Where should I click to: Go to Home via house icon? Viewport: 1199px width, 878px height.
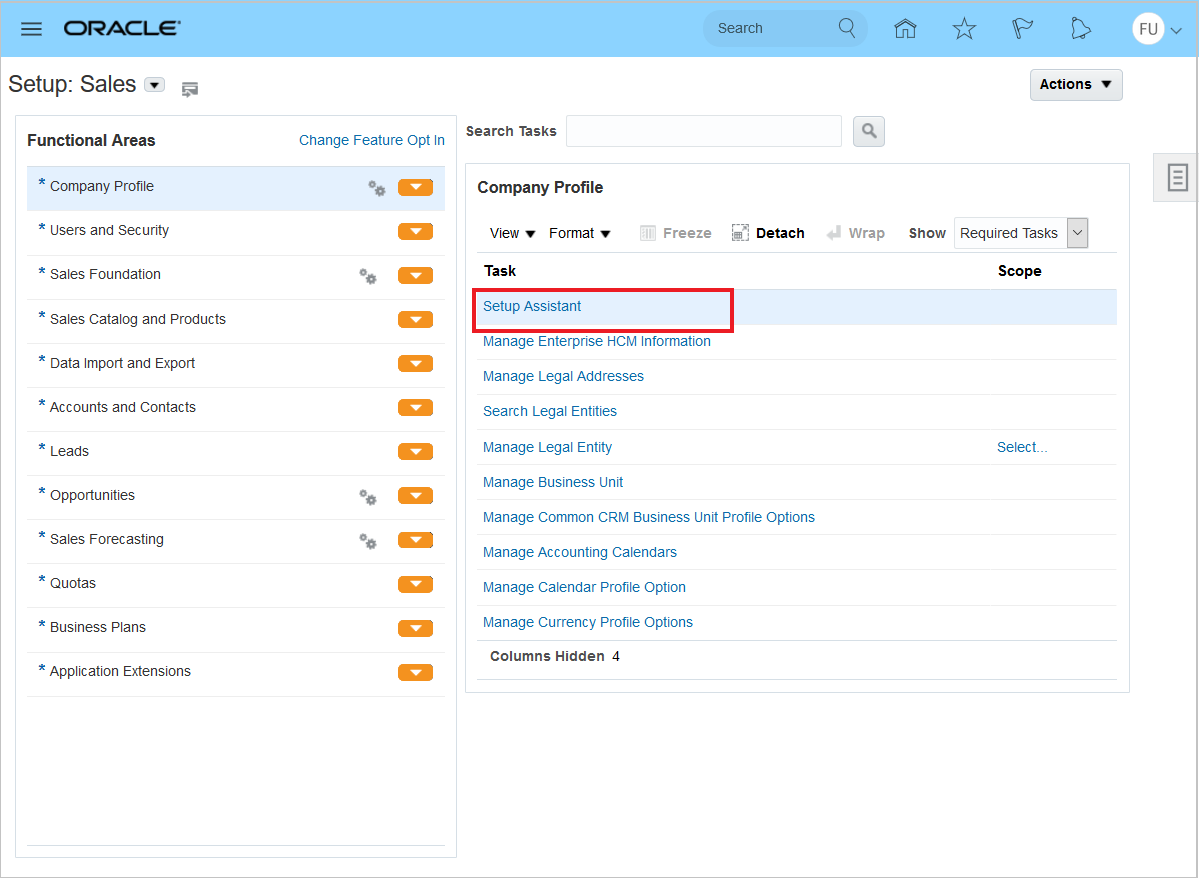coord(905,29)
